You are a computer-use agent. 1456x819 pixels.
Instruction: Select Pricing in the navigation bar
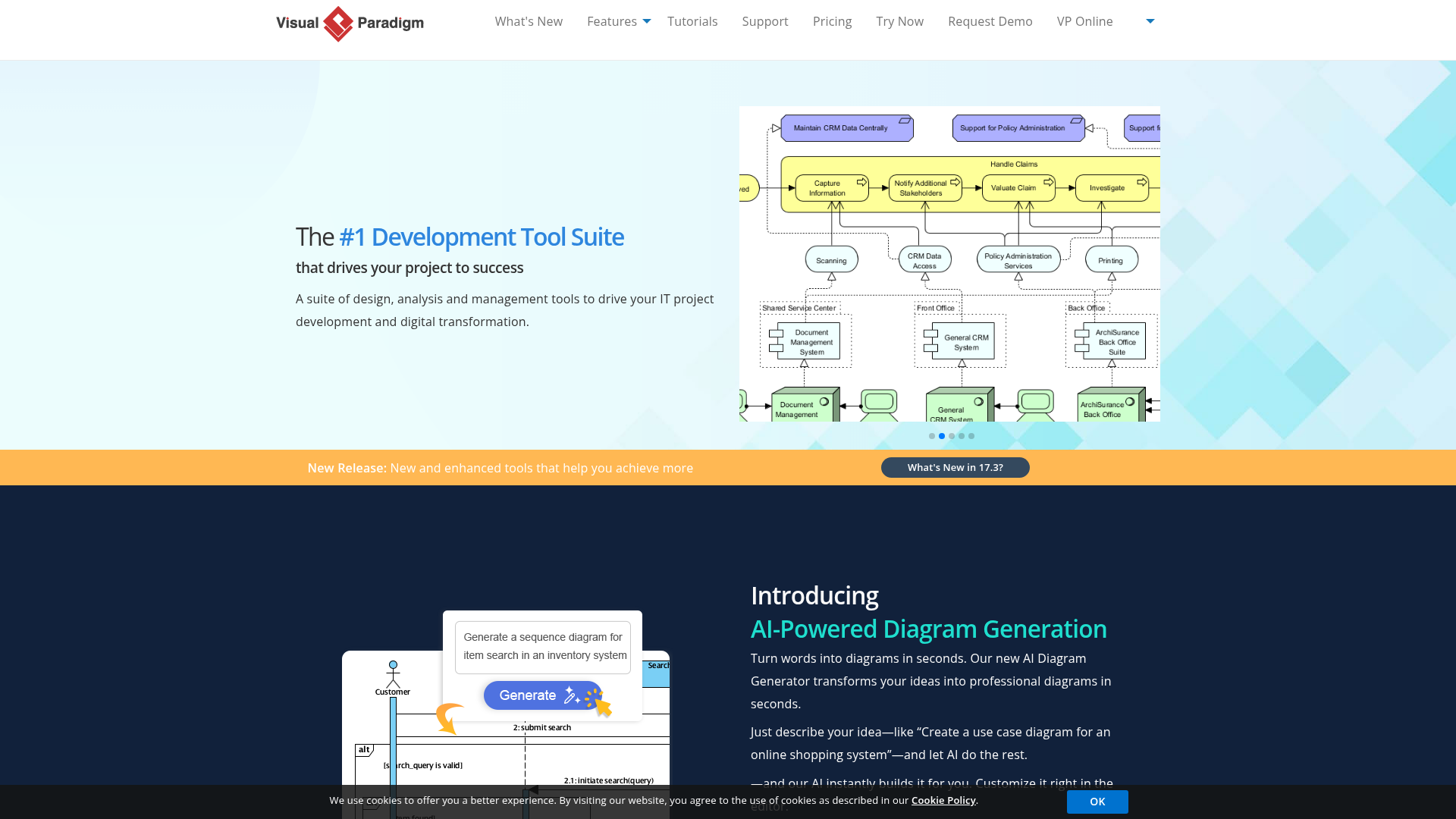(832, 21)
